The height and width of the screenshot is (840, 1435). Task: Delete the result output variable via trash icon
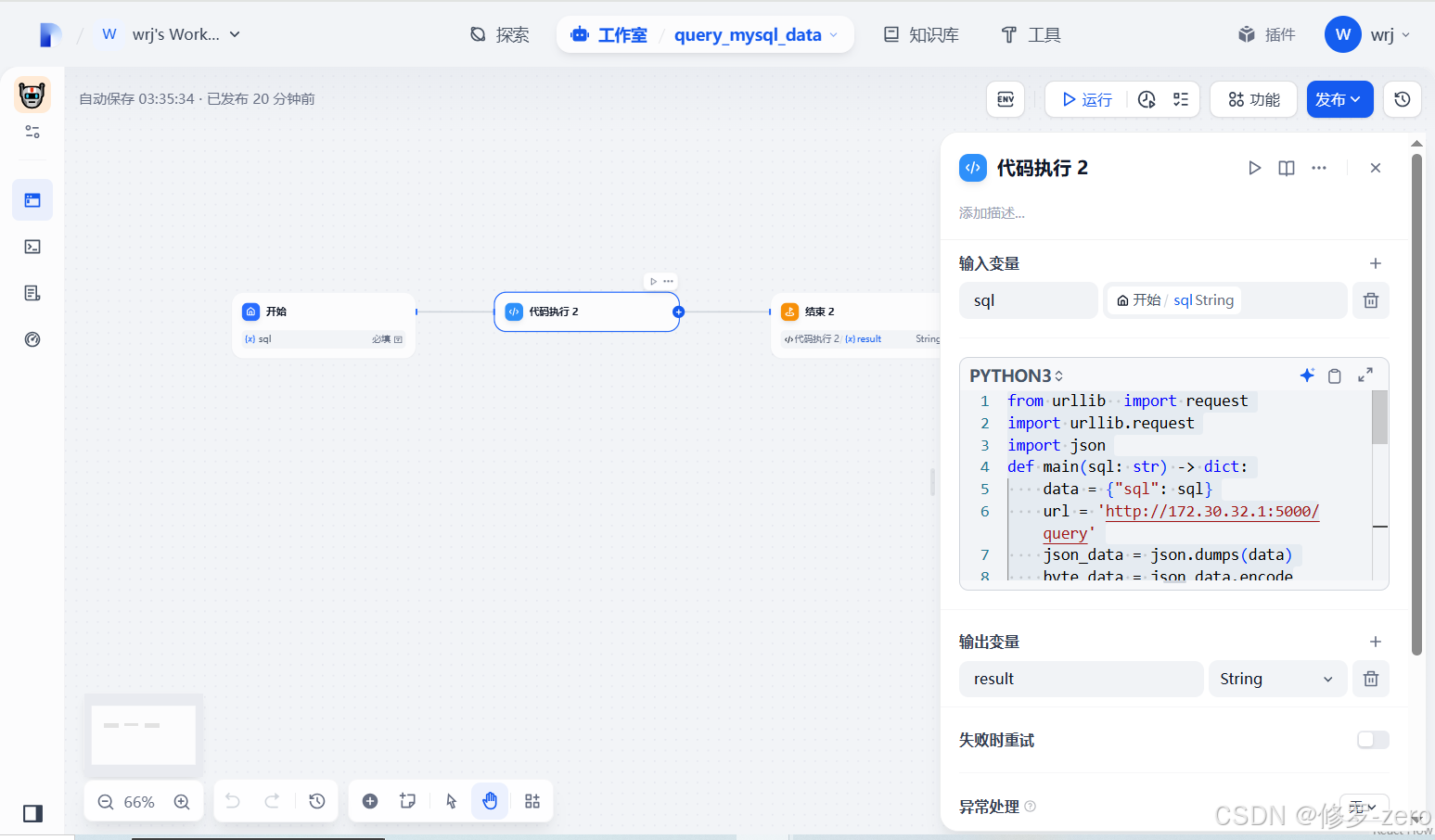pyautogui.click(x=1370, y=679)
